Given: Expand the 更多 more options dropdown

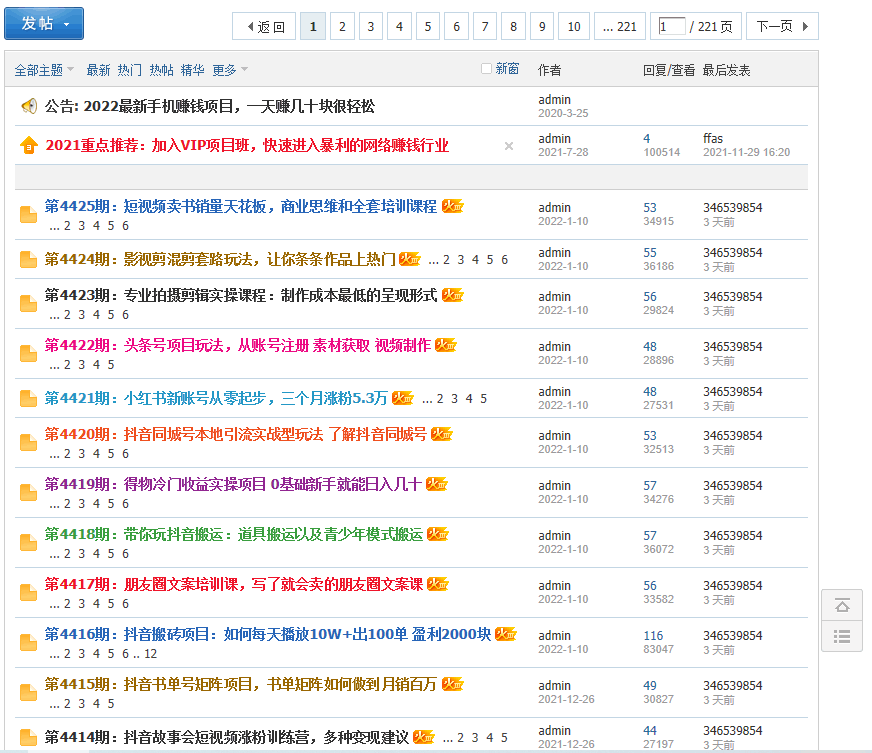Looking at the screenshot, I should click(230, 70).
